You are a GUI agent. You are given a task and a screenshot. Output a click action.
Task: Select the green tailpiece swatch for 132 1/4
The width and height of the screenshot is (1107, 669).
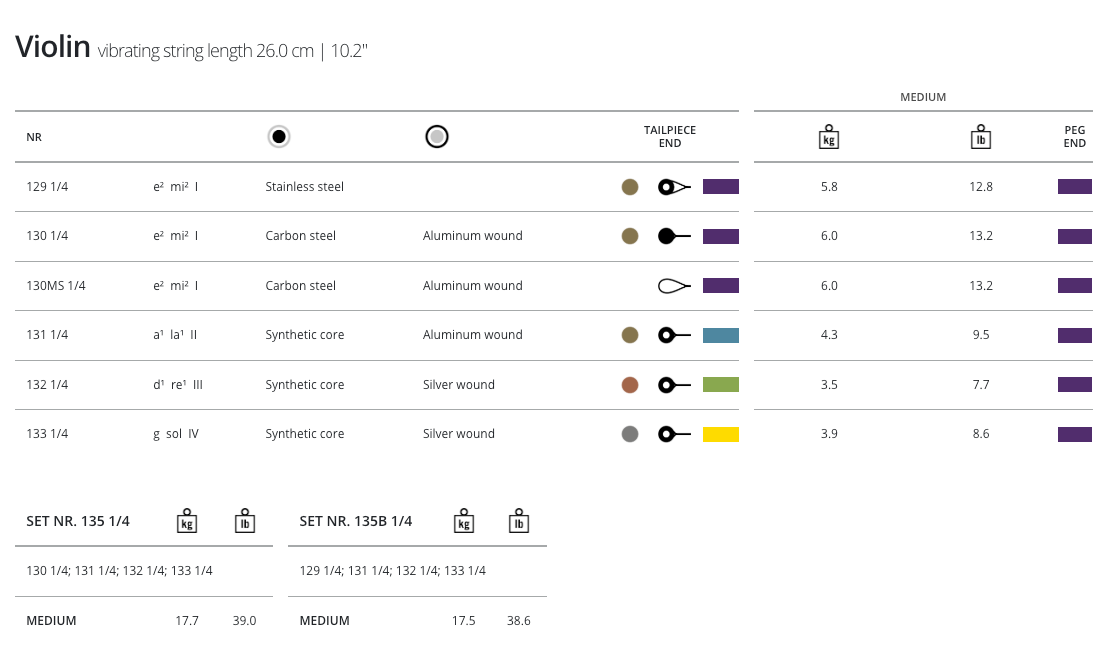pos(721,385)
